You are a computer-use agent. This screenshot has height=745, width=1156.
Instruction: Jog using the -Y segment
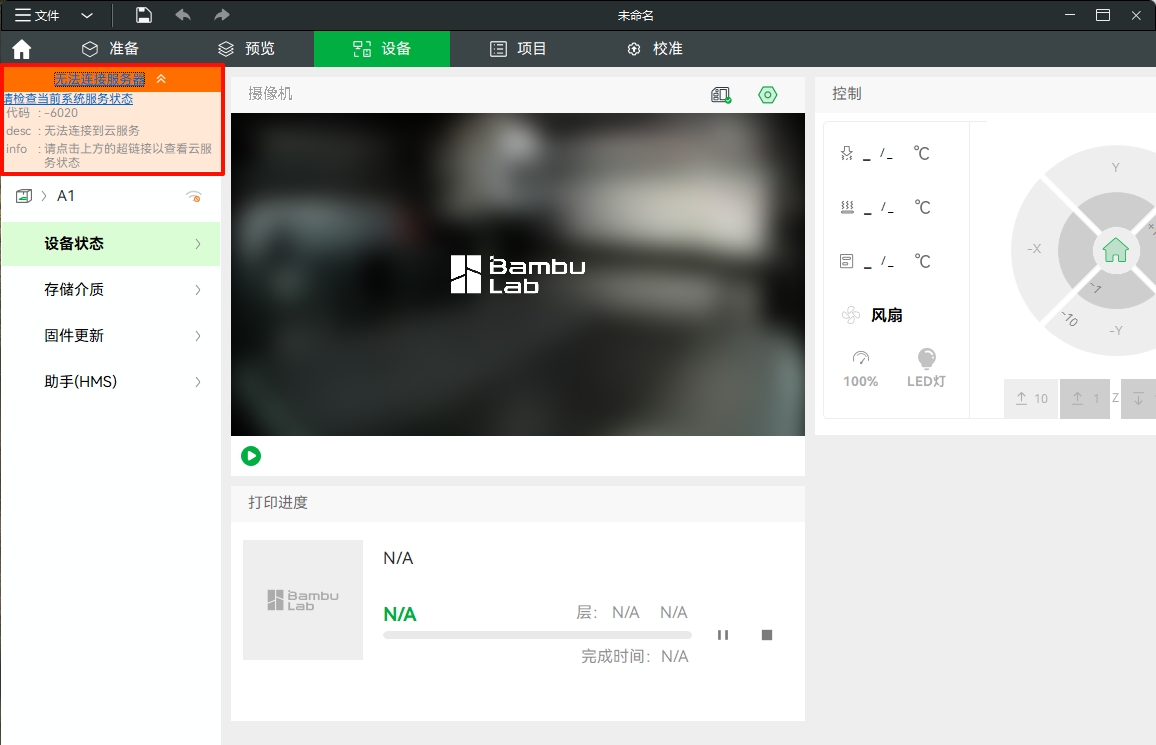pos(1116,330)
